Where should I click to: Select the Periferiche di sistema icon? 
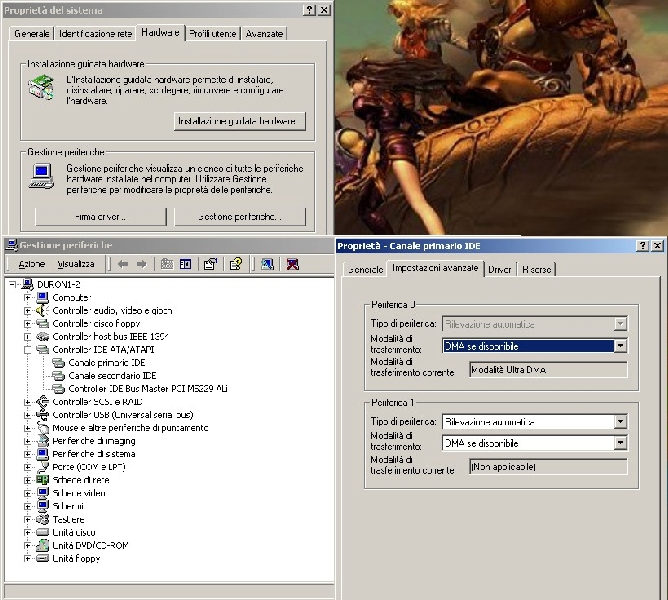pyautogui.click(x=43, y=454)
